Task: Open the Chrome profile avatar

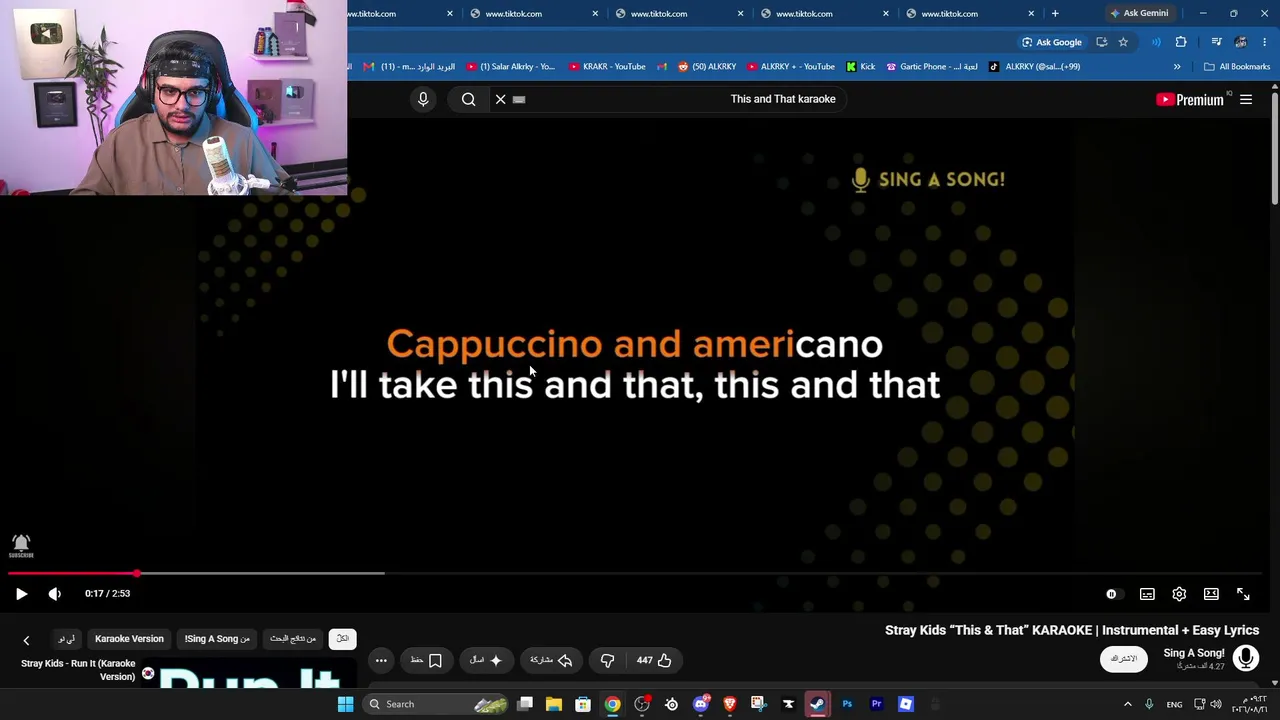Action: tap(1241, 42)
